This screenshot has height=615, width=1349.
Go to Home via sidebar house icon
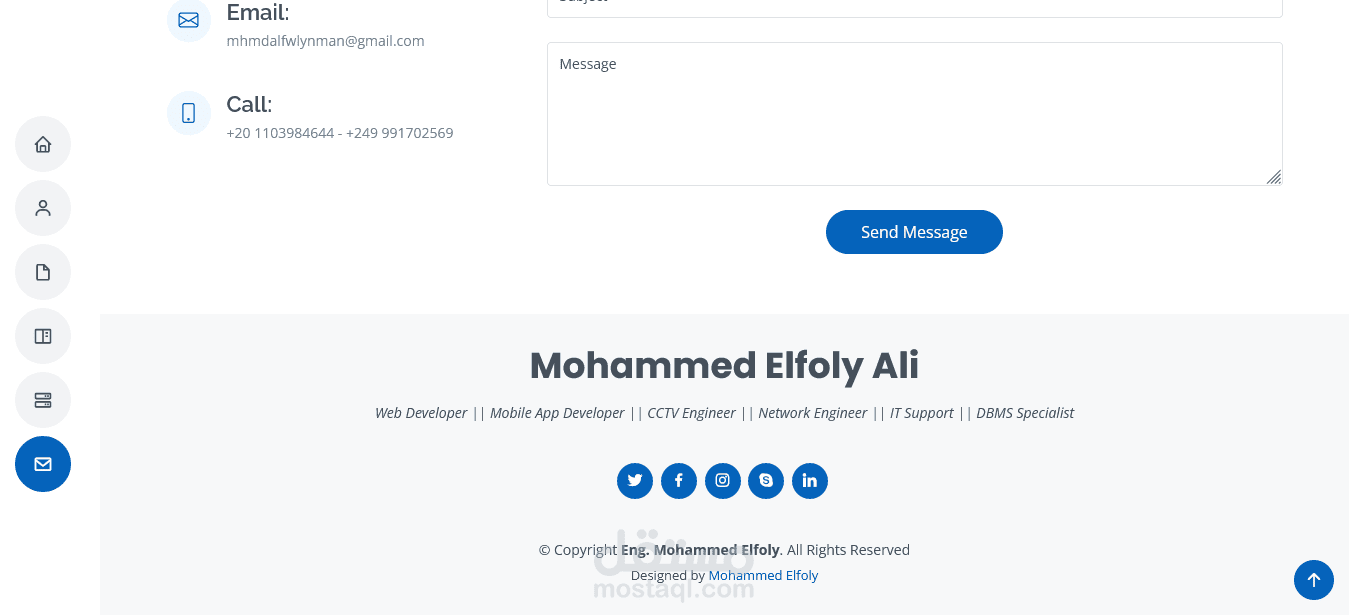(43, 144)
